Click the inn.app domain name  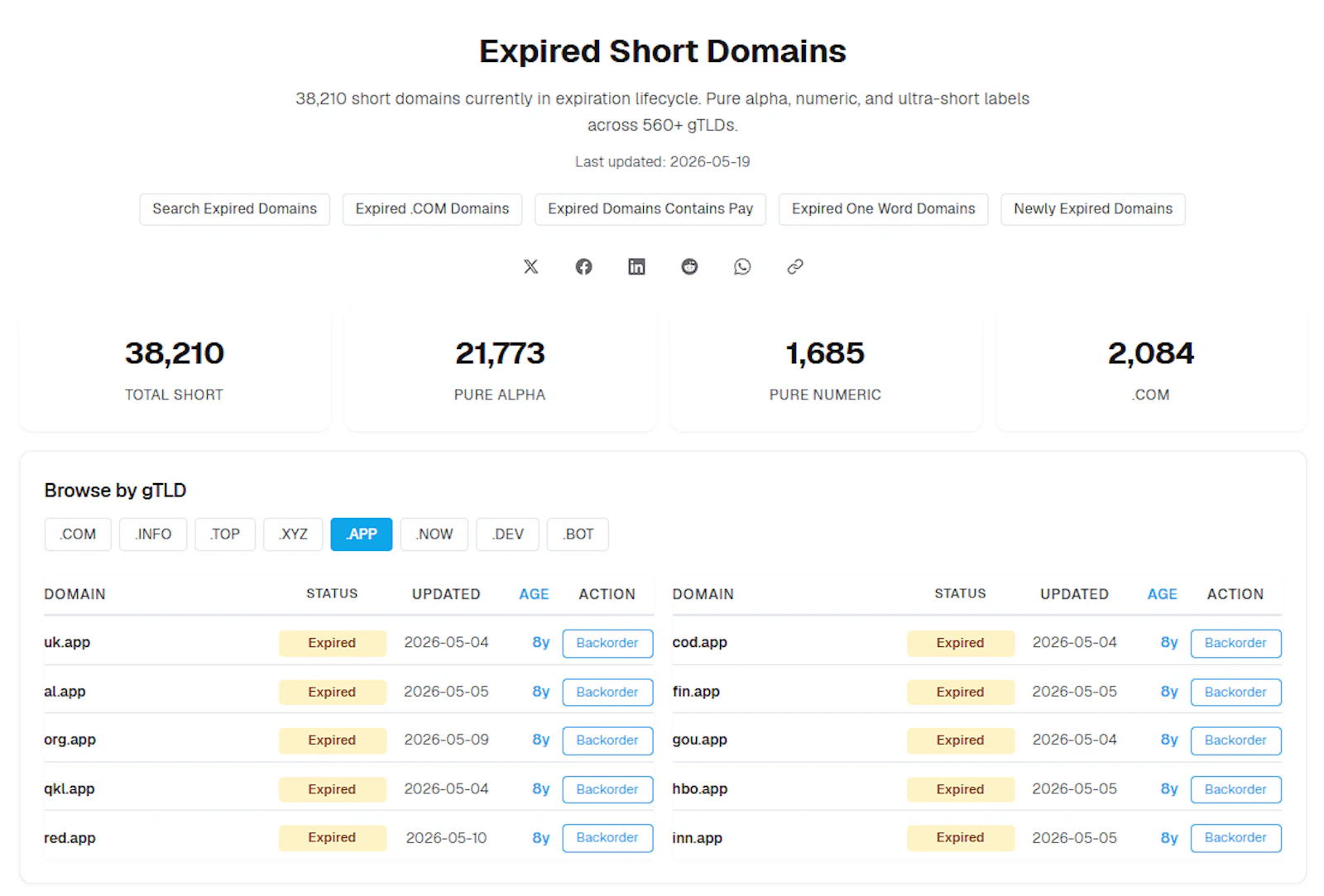coord(697,837)
